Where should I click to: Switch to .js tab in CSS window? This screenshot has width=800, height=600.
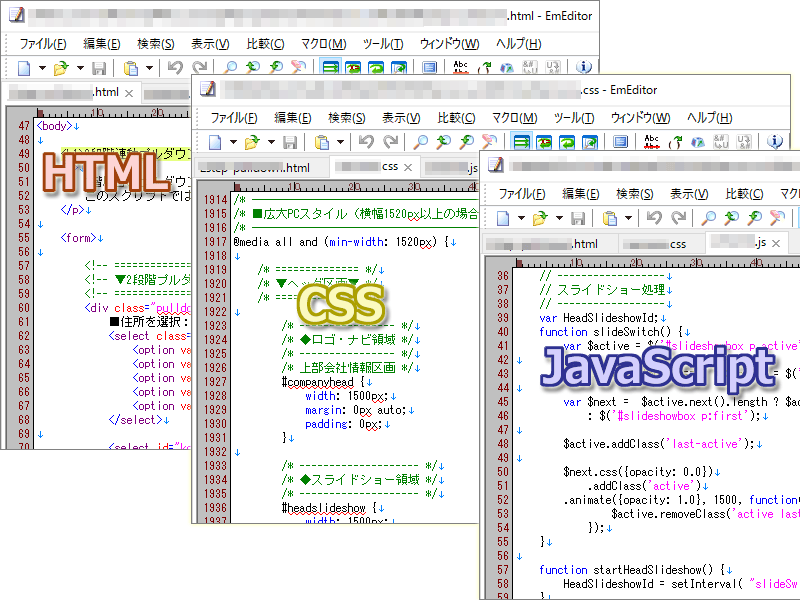[x=452, y=168]
